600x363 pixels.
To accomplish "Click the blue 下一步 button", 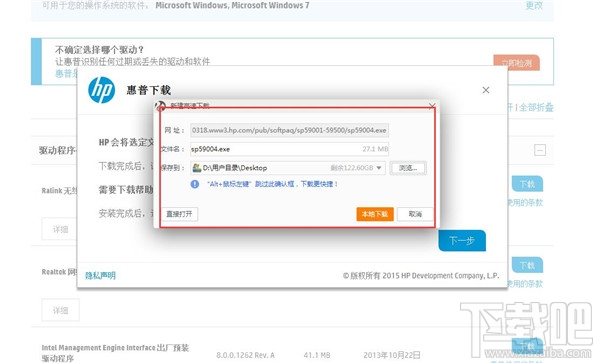I will (462, 241).
